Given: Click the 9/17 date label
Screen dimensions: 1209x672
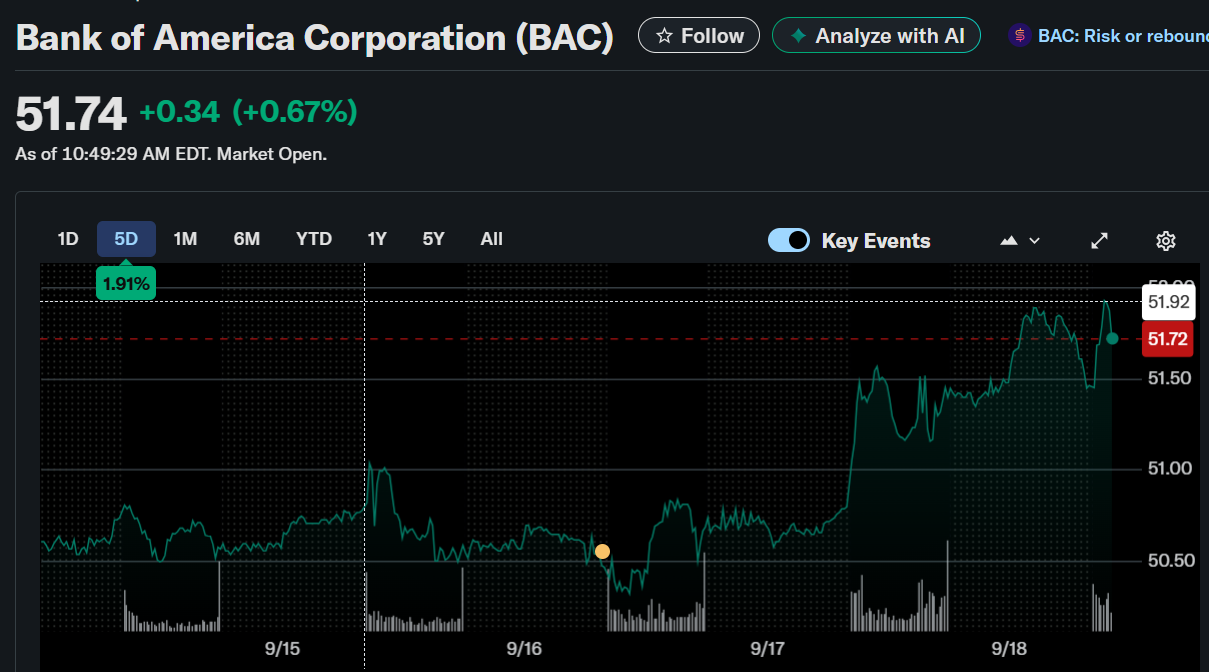Looking at the screenshot, I should 767,649.
